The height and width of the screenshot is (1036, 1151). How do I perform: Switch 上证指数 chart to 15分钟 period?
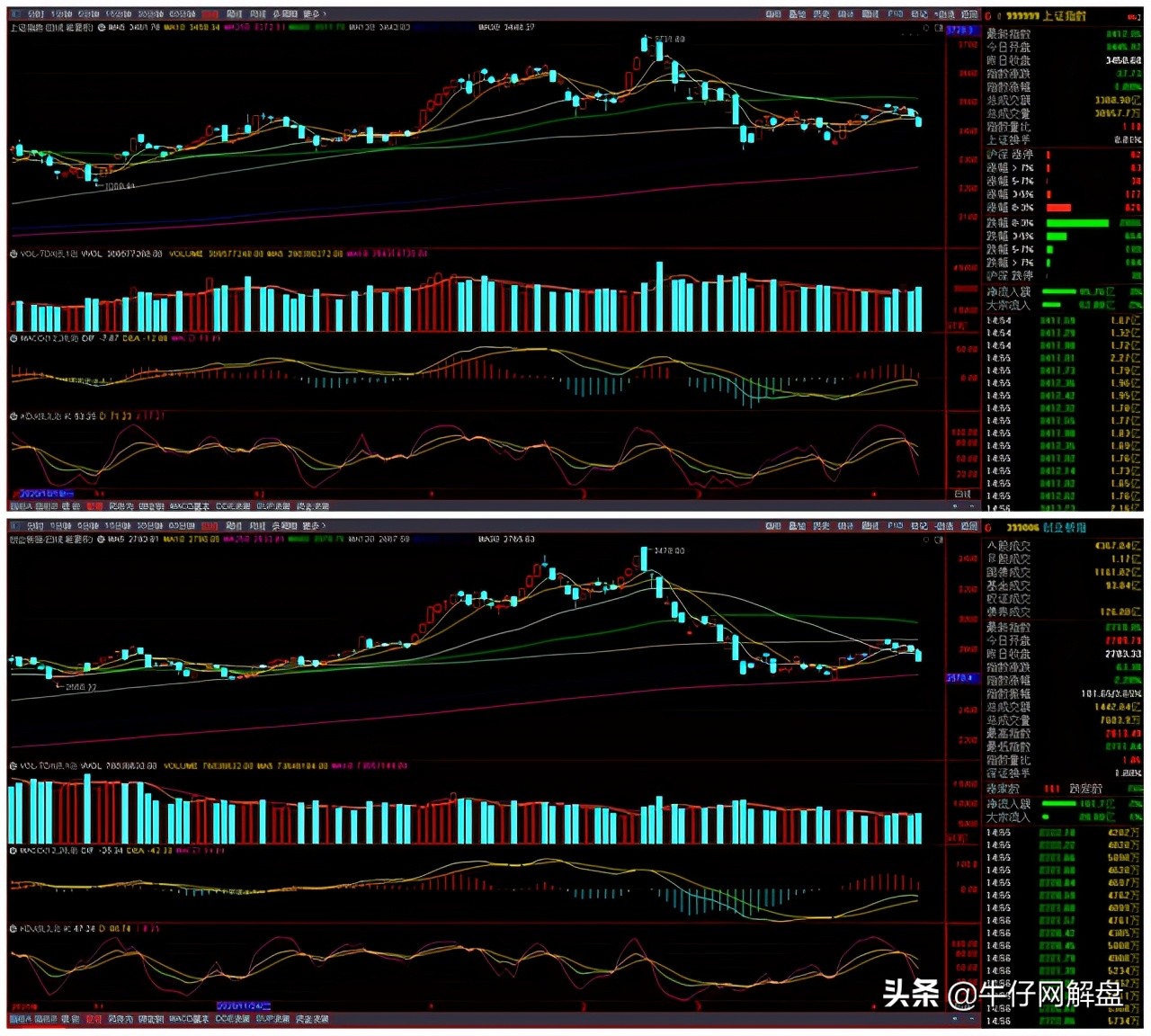click(118, 14)
